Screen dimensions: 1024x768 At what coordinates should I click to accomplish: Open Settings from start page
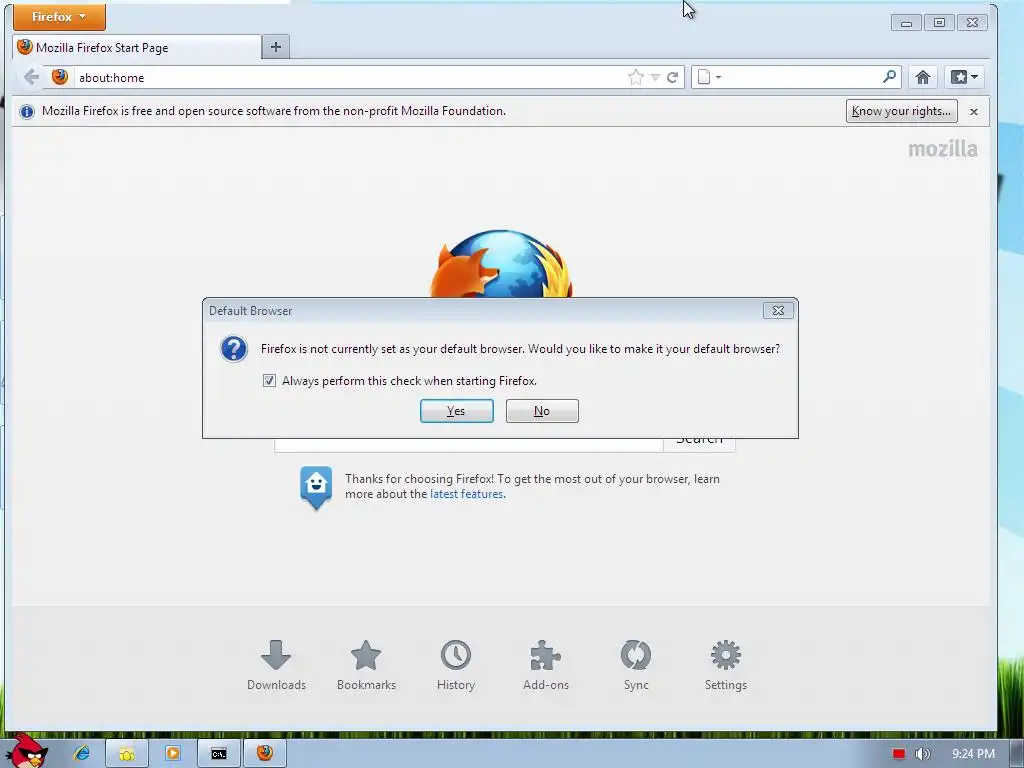pos(726,665)
